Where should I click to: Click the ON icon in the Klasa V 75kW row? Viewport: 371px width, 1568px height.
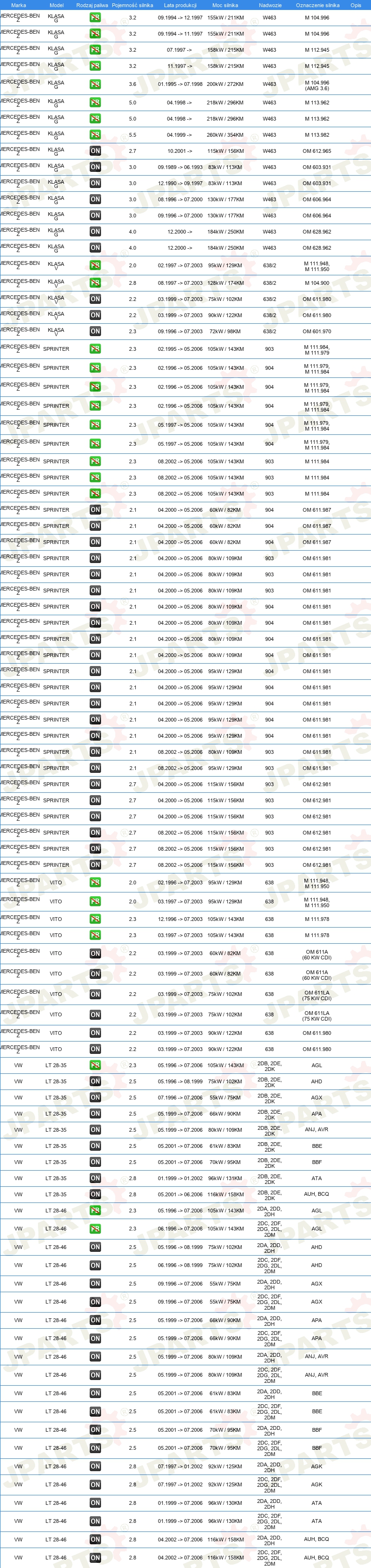click(x=95, y=300)
